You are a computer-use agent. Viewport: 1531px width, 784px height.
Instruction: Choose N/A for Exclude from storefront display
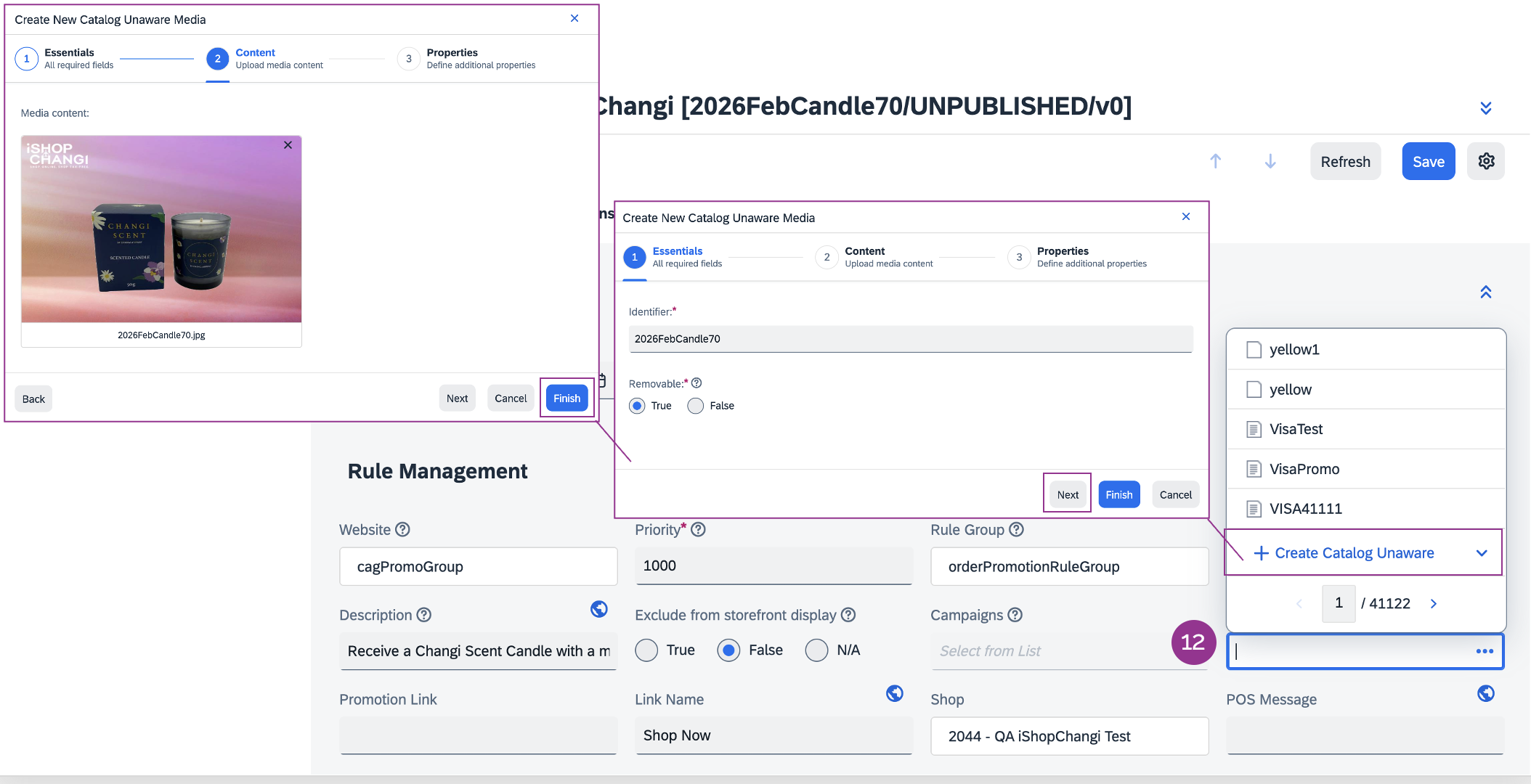(816, 650)
